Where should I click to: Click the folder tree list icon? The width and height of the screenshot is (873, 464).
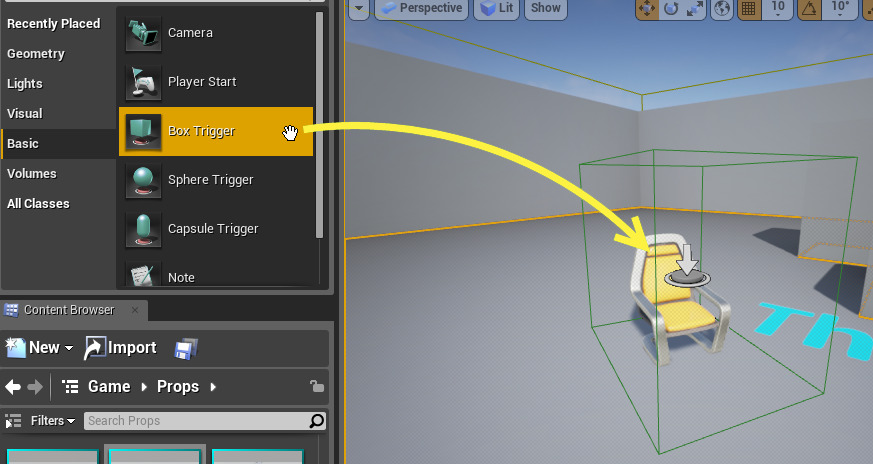point(70,387)
